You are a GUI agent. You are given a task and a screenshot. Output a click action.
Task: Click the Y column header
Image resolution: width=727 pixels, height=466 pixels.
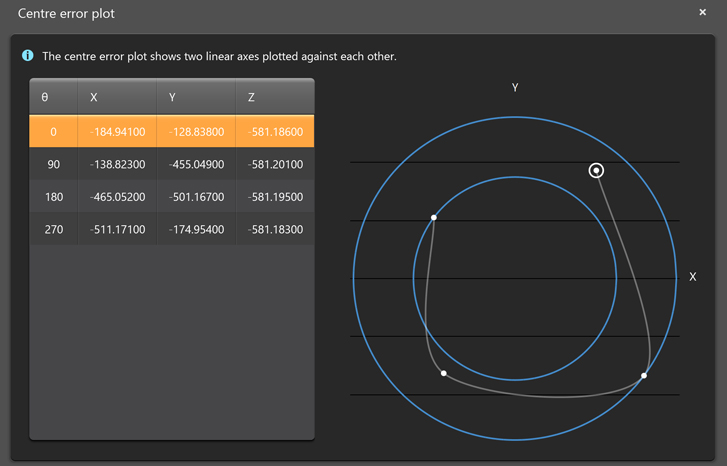coord(196,98)
